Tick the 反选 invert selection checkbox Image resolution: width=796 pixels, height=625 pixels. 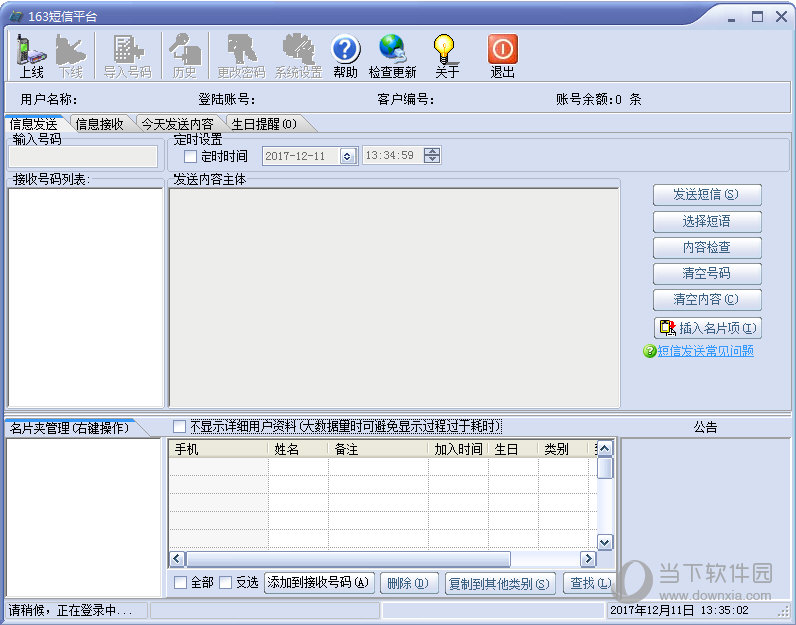pos(225,582)
